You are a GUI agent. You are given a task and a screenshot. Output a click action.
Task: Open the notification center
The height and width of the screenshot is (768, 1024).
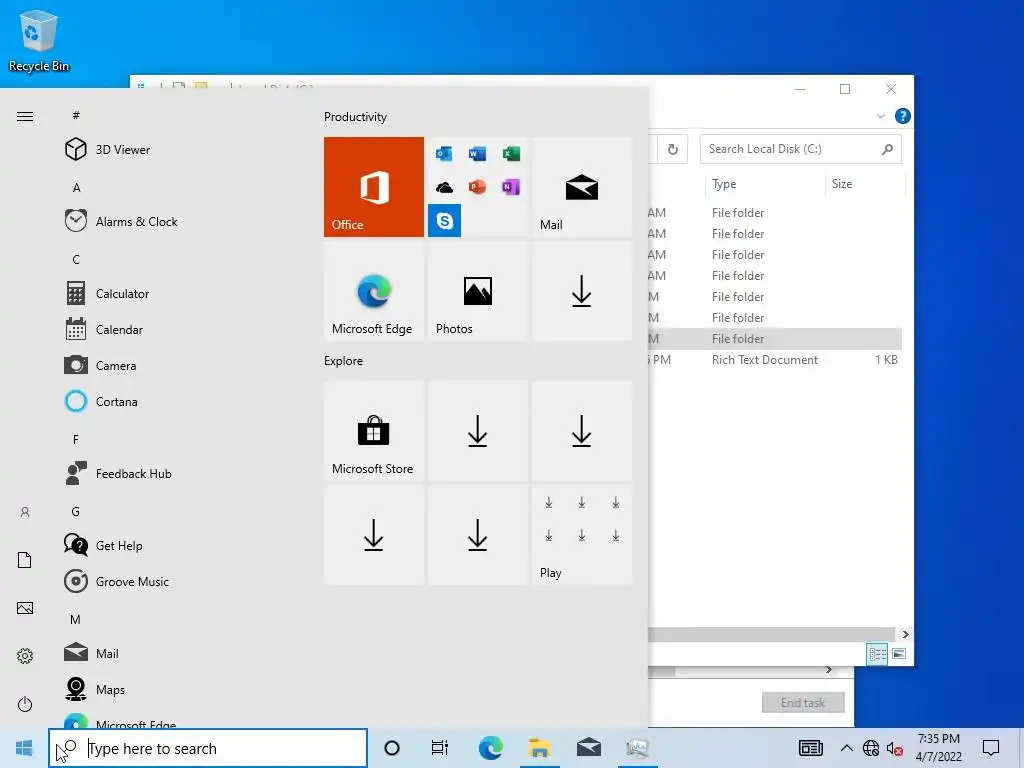(991, 748)
